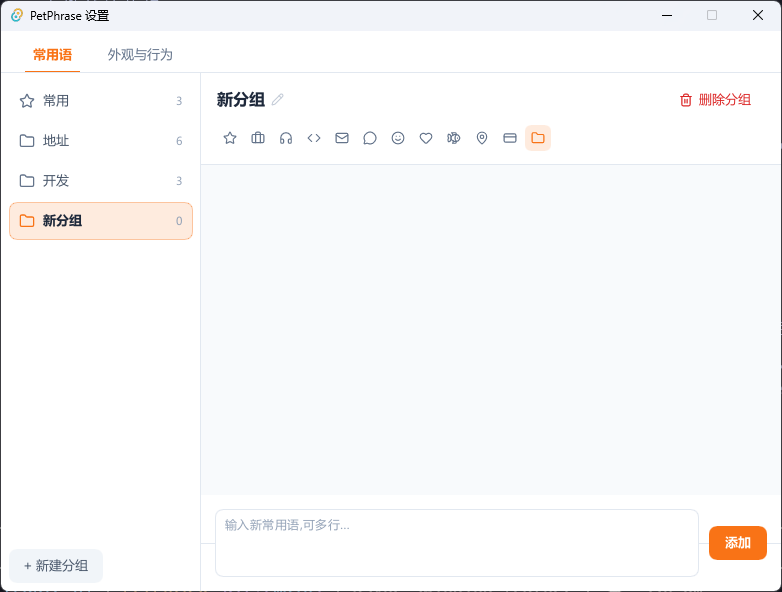Screen dimensions: 782x592
Task: Choose the star icon for the group
Action: (230, 138)
